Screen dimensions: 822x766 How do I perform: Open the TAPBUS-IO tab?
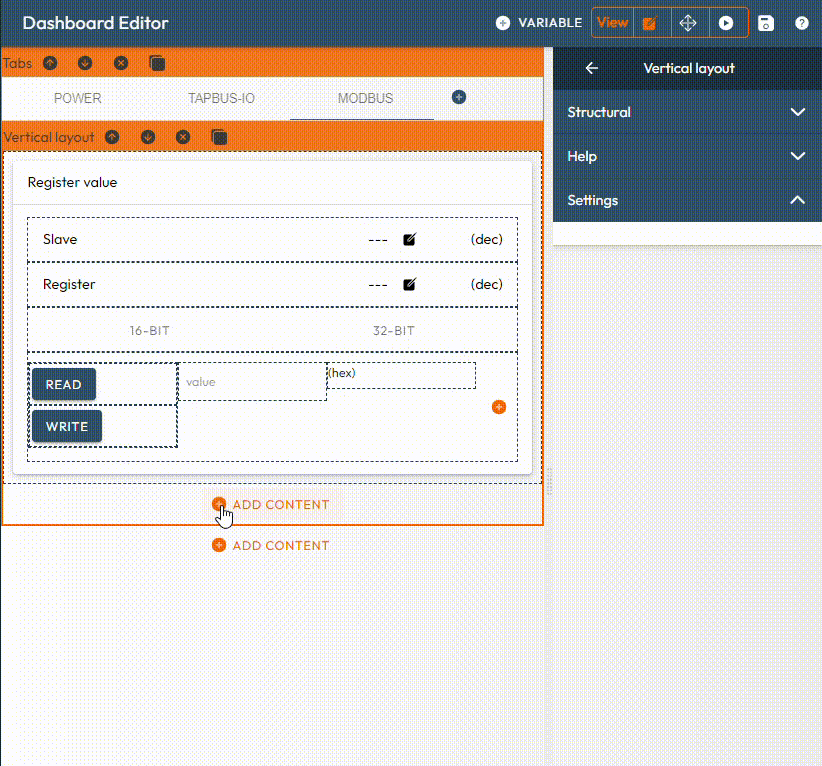click(x=220, y=98)
